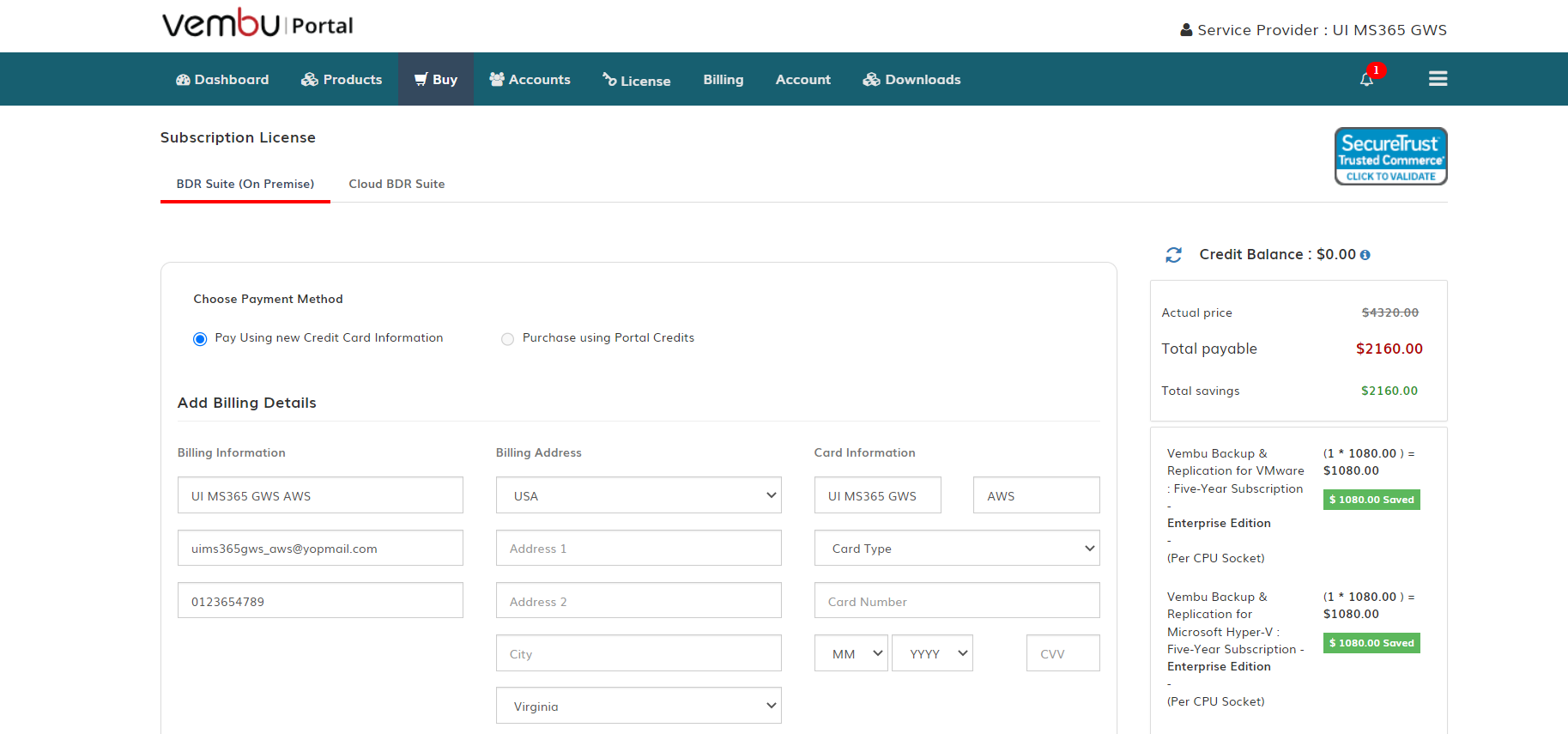
Task: Open the Dashboard menu
Action: click(222, 79)
